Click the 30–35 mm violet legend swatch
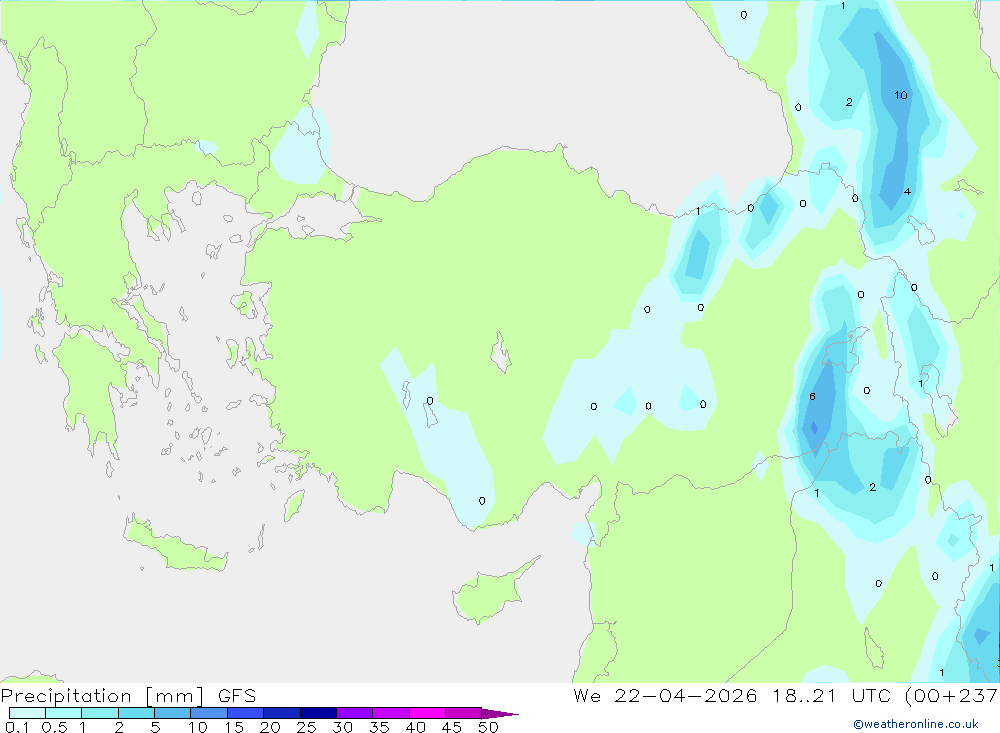Viewport: 1000px width, 733px height. [x=354, y=713]
